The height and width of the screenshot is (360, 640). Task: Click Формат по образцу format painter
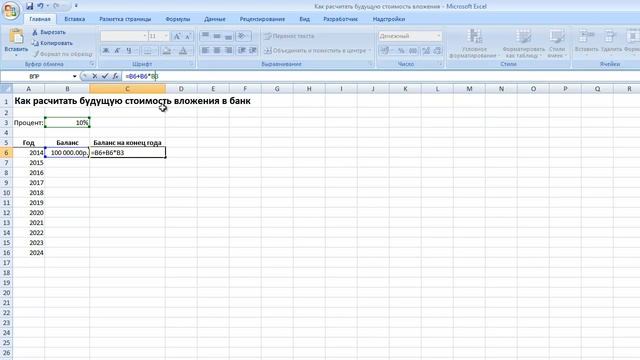[63, 54]
